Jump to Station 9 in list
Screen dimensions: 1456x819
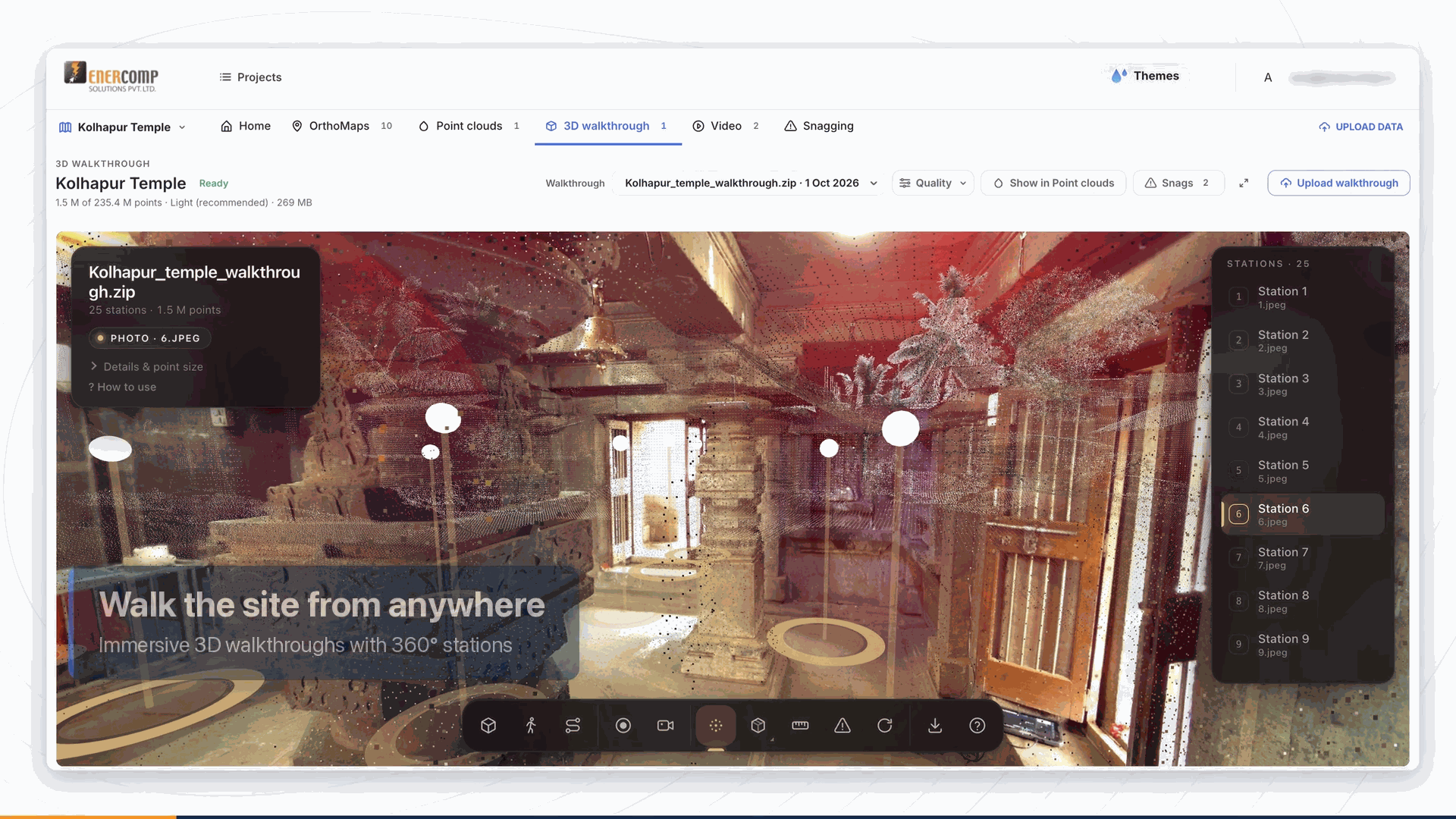(x=1303, y=645)
